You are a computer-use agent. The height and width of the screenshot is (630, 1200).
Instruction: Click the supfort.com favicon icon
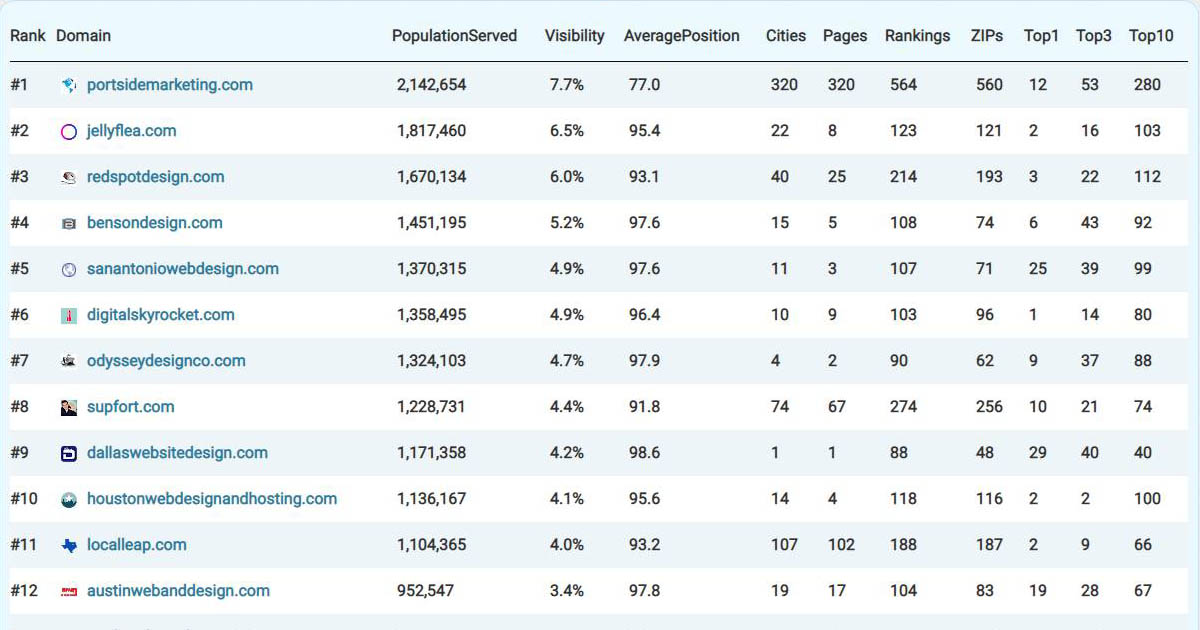pos(69,408)
